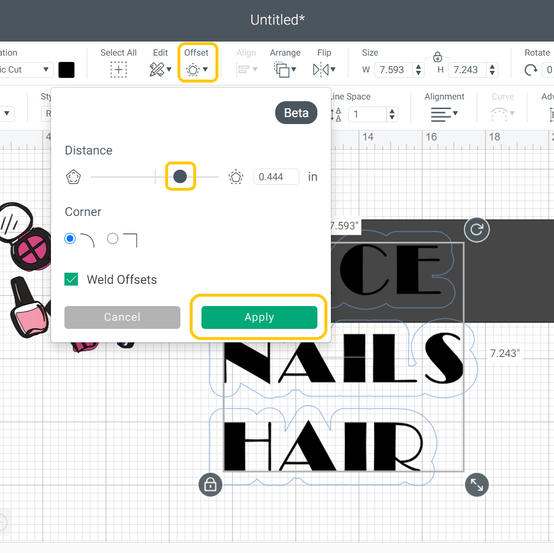Click the offset Distance slider handle
This screenshot has height=553, width=554.
tap(180, 176)
